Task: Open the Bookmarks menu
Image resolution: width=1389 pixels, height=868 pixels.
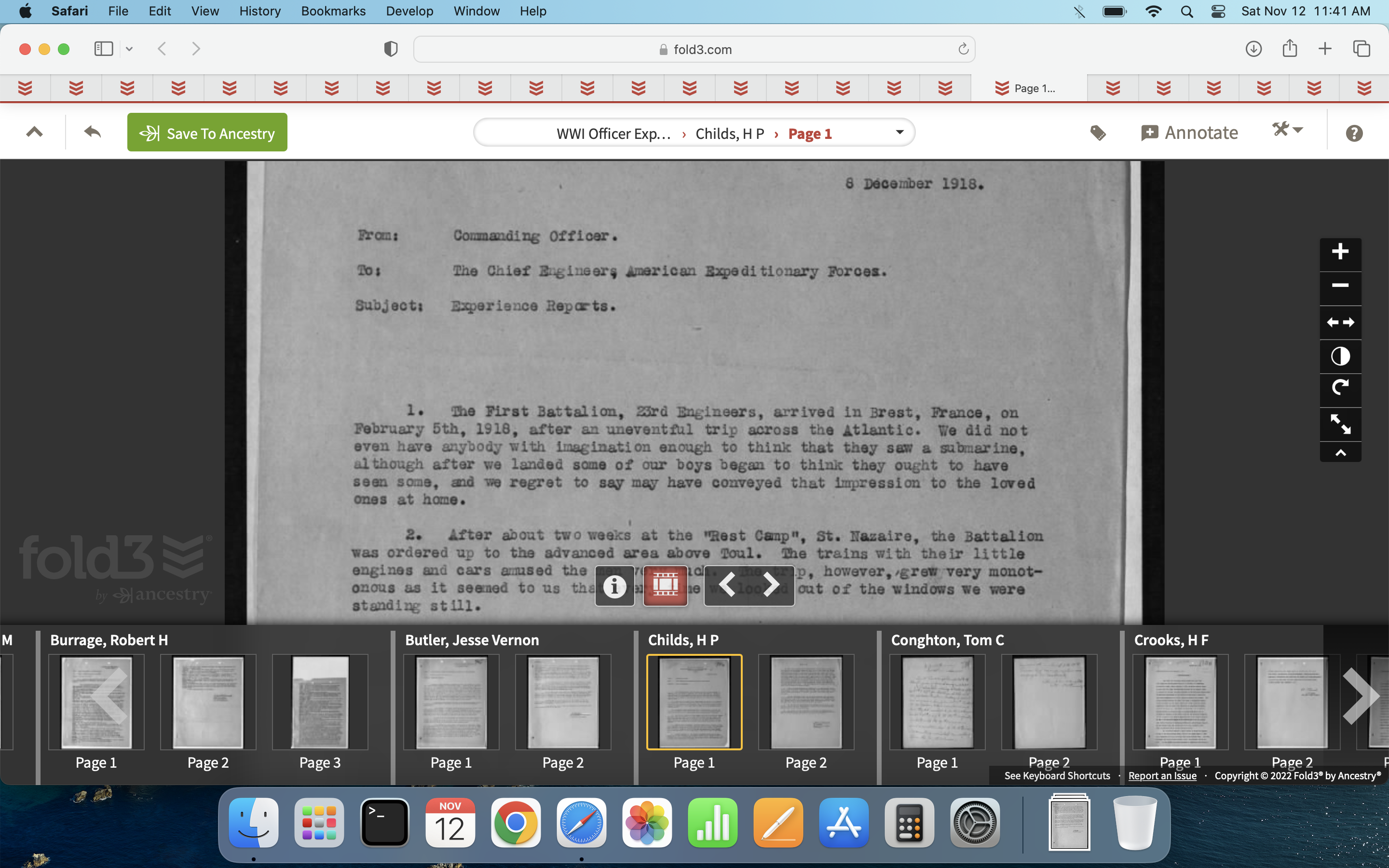Action: tap(333, 12)
